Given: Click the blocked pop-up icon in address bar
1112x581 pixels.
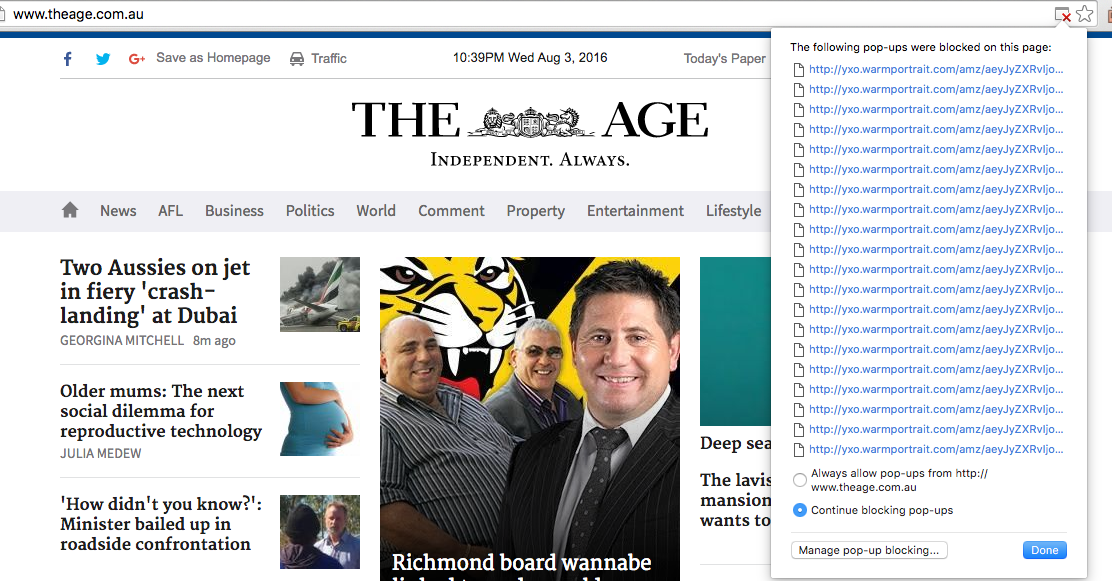Looking at the screenshot, I should [x=1062, y=14].
